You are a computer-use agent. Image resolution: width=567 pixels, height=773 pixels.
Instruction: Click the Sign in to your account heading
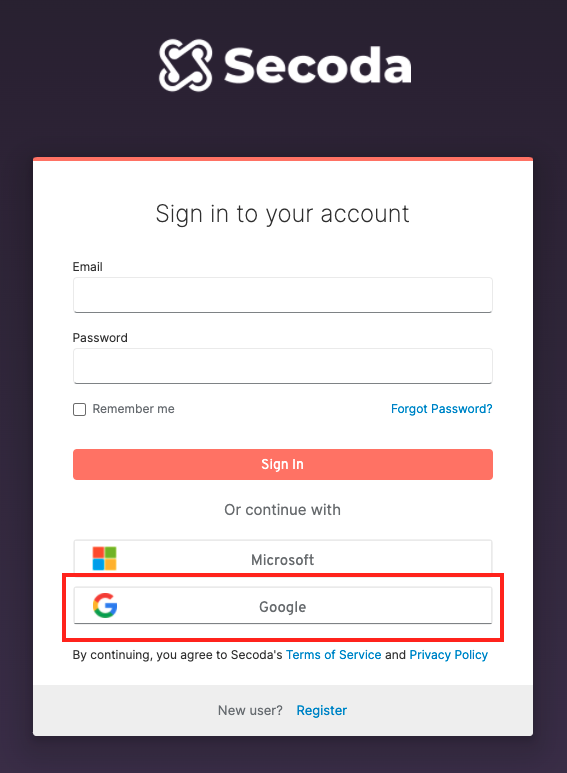pyautogui.click(x=283, y=214)
